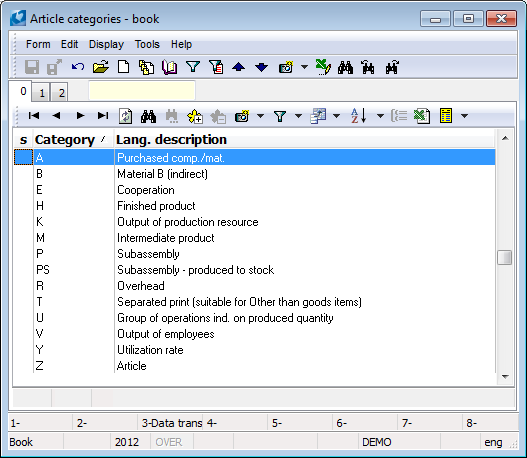Select the Utilization rate row
Image resolution: width=527 pixels, height=458 pixels.
[x=254, y=350]
